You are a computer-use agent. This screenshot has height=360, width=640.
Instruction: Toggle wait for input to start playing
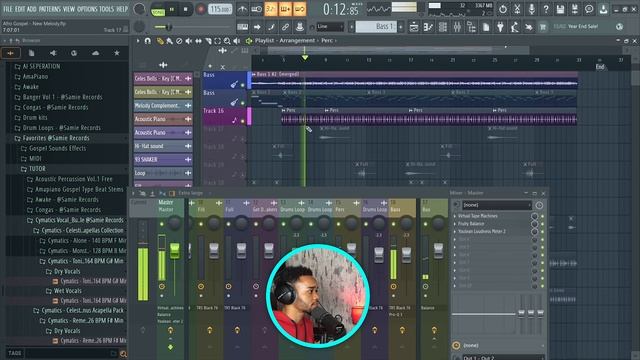[256, 9]
